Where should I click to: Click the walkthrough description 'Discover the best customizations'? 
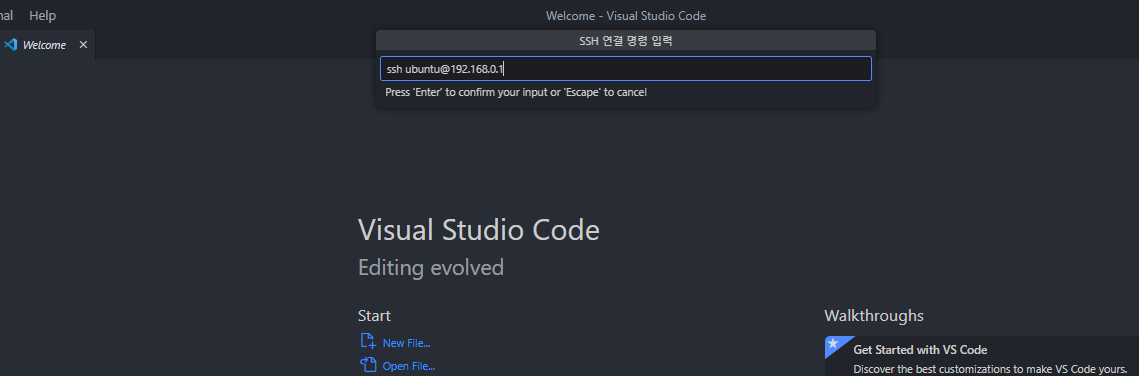[x=990, y=369]
